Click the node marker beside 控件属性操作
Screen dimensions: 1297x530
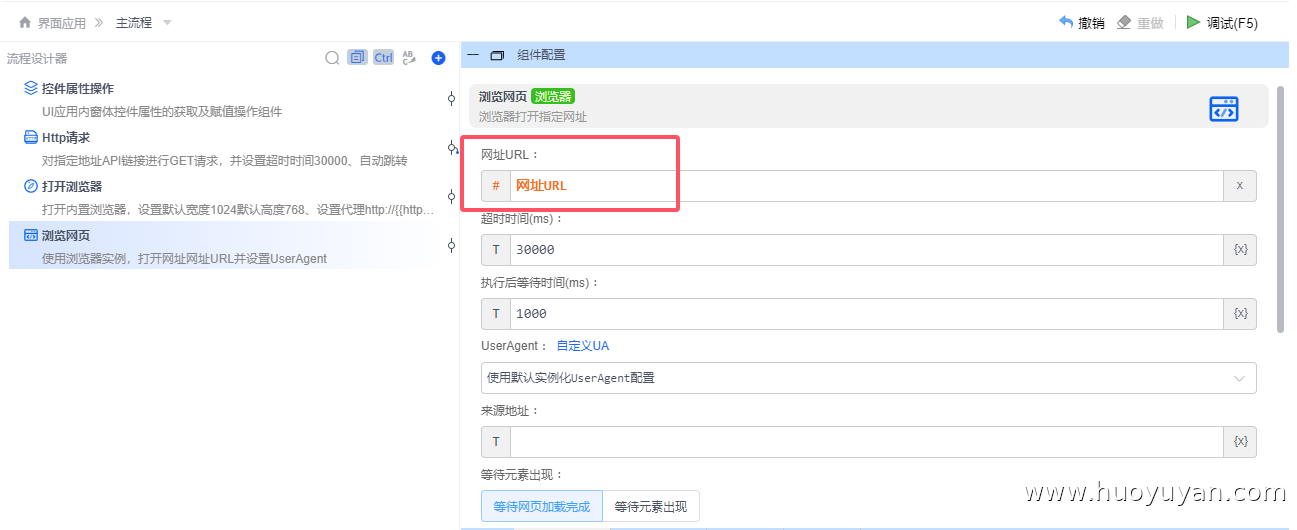coord(452,98)
